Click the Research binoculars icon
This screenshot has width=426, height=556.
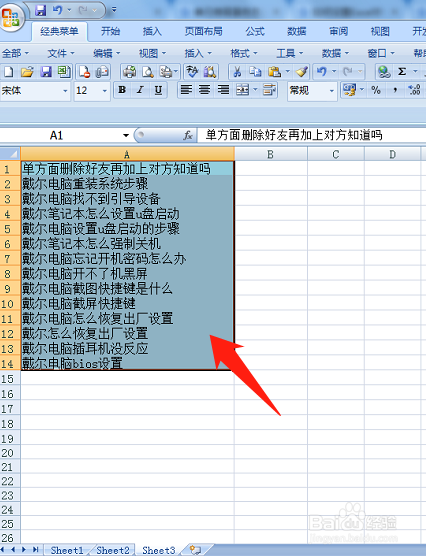(210, 72)
